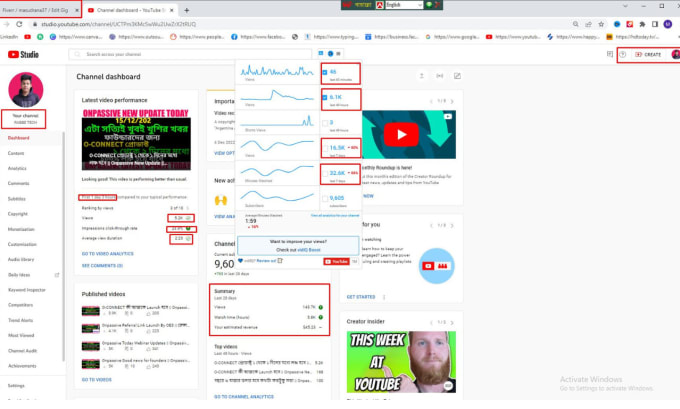Viewport: 680px width, 409px height.
Task: Click the Chrome profile avatar icon
Action: 668,24
